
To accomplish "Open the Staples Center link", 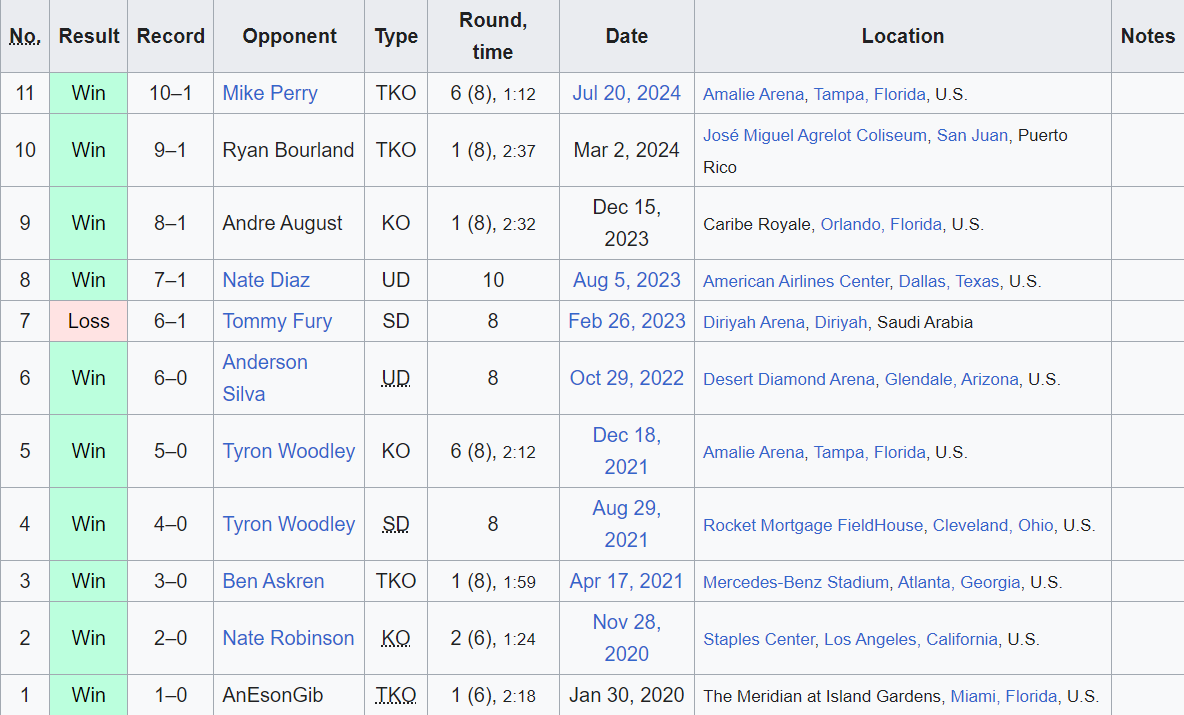I will (x=759, y=639).
